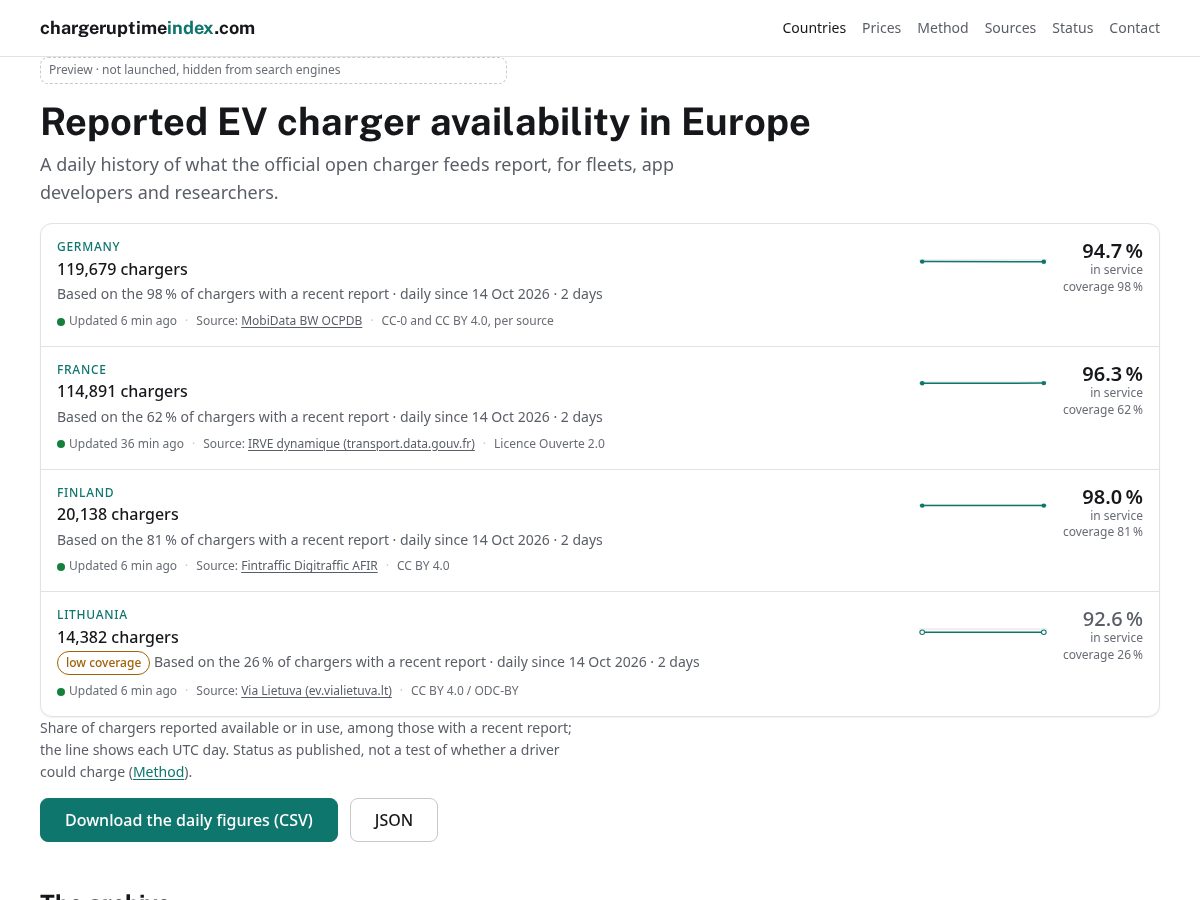Select the FRANCE country label
The width and height of the screenshot is (1200, 900).
81,370
